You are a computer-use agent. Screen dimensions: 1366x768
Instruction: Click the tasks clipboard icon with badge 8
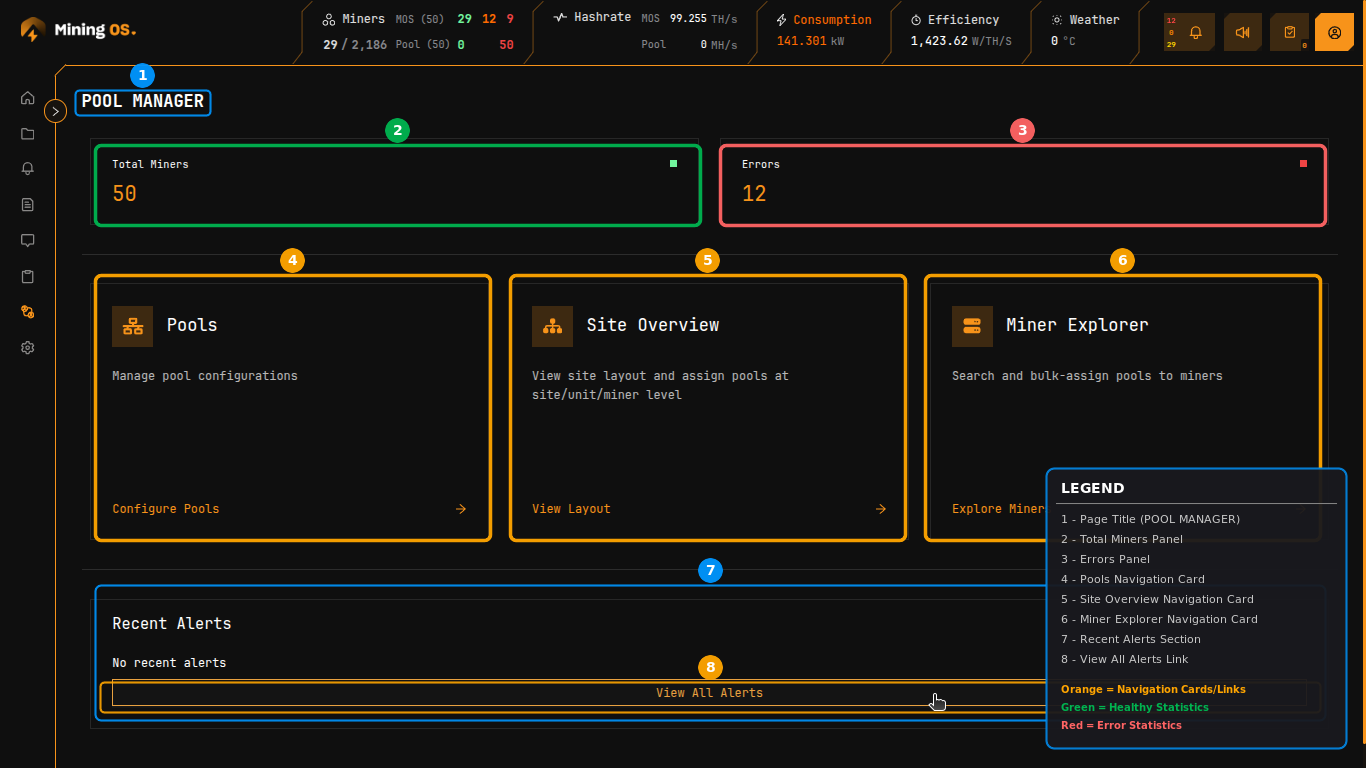(1289, 32)
